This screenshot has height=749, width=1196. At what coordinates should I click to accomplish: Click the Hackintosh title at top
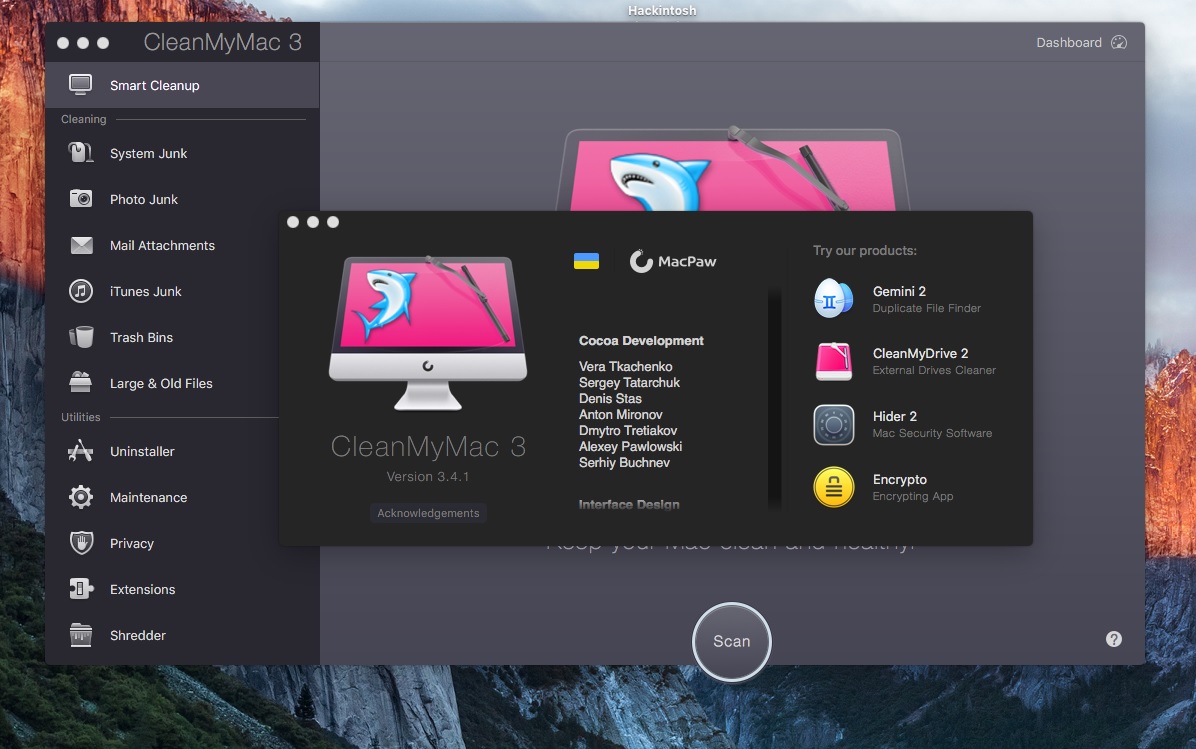click(x=662, y=11)
